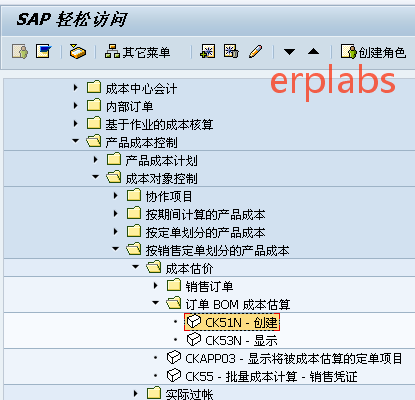
Task: Click the 产品成本控制 open folder icon
Action: pyautogui.click(x=94, y=141)
